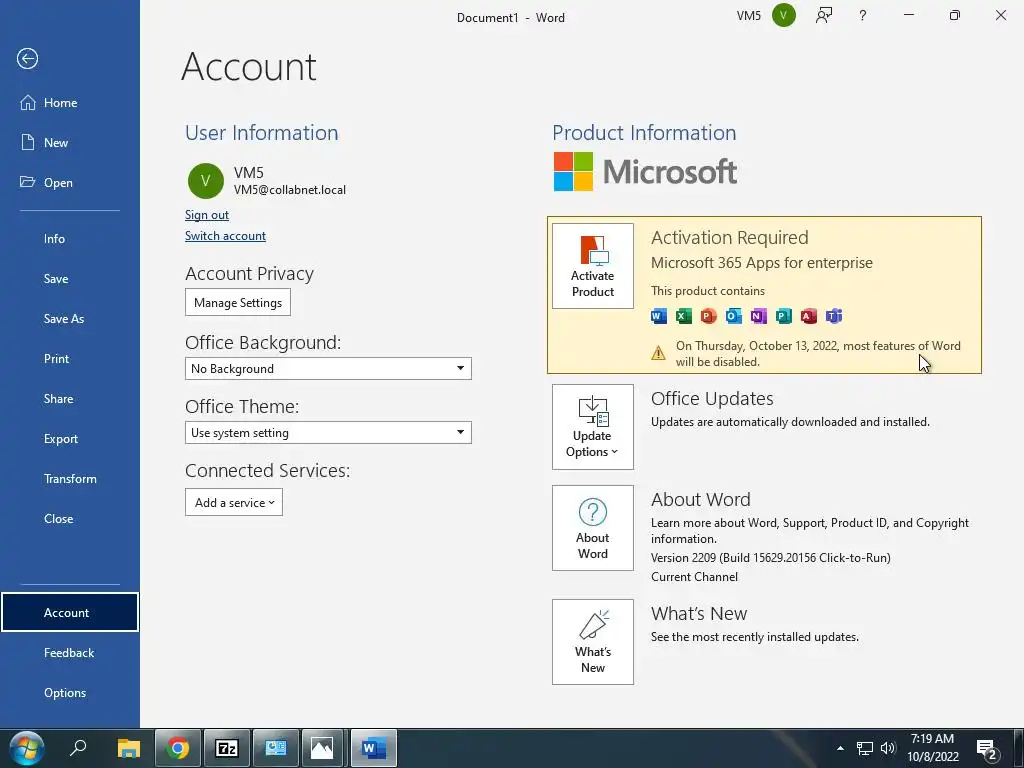Click the OneNote app icon in product list
This screenshot has width=1024, height=768.
[758, 317]
